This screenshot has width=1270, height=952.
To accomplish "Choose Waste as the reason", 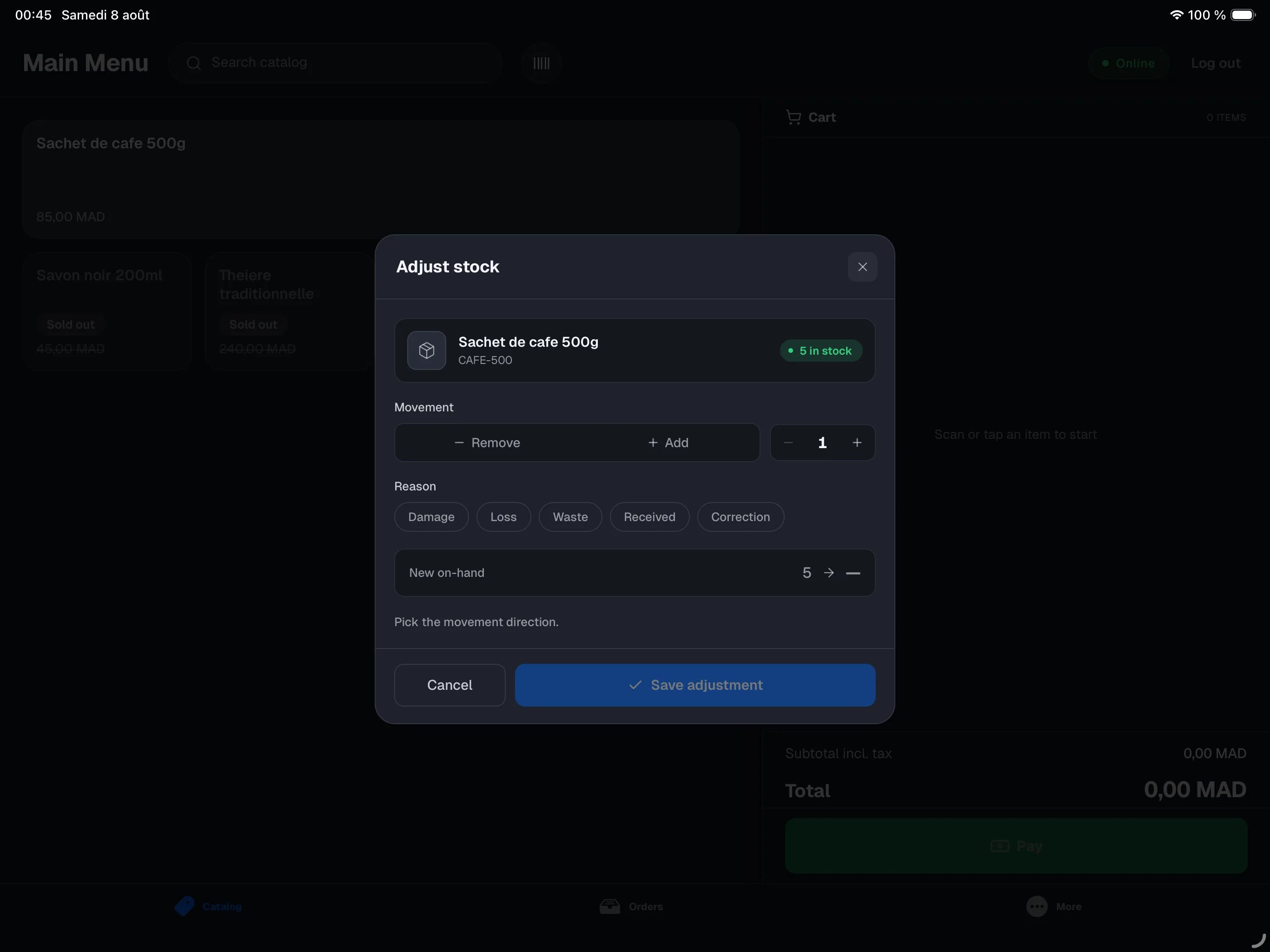I will 570,517.
